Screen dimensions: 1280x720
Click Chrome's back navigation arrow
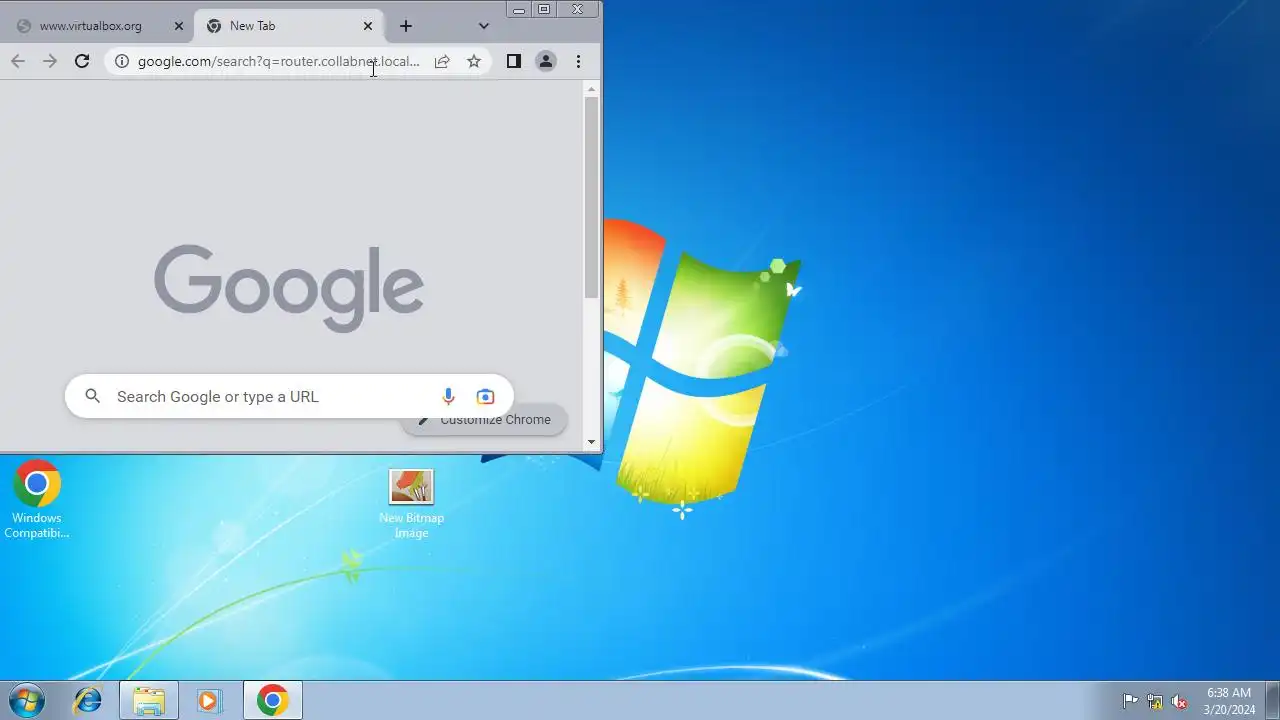[x=18, y=61]
